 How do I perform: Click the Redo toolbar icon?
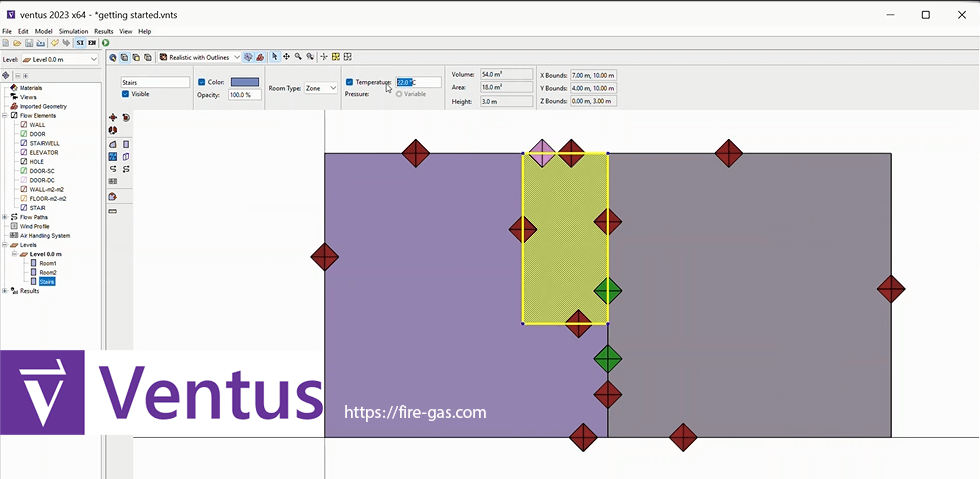click(66, 43)
